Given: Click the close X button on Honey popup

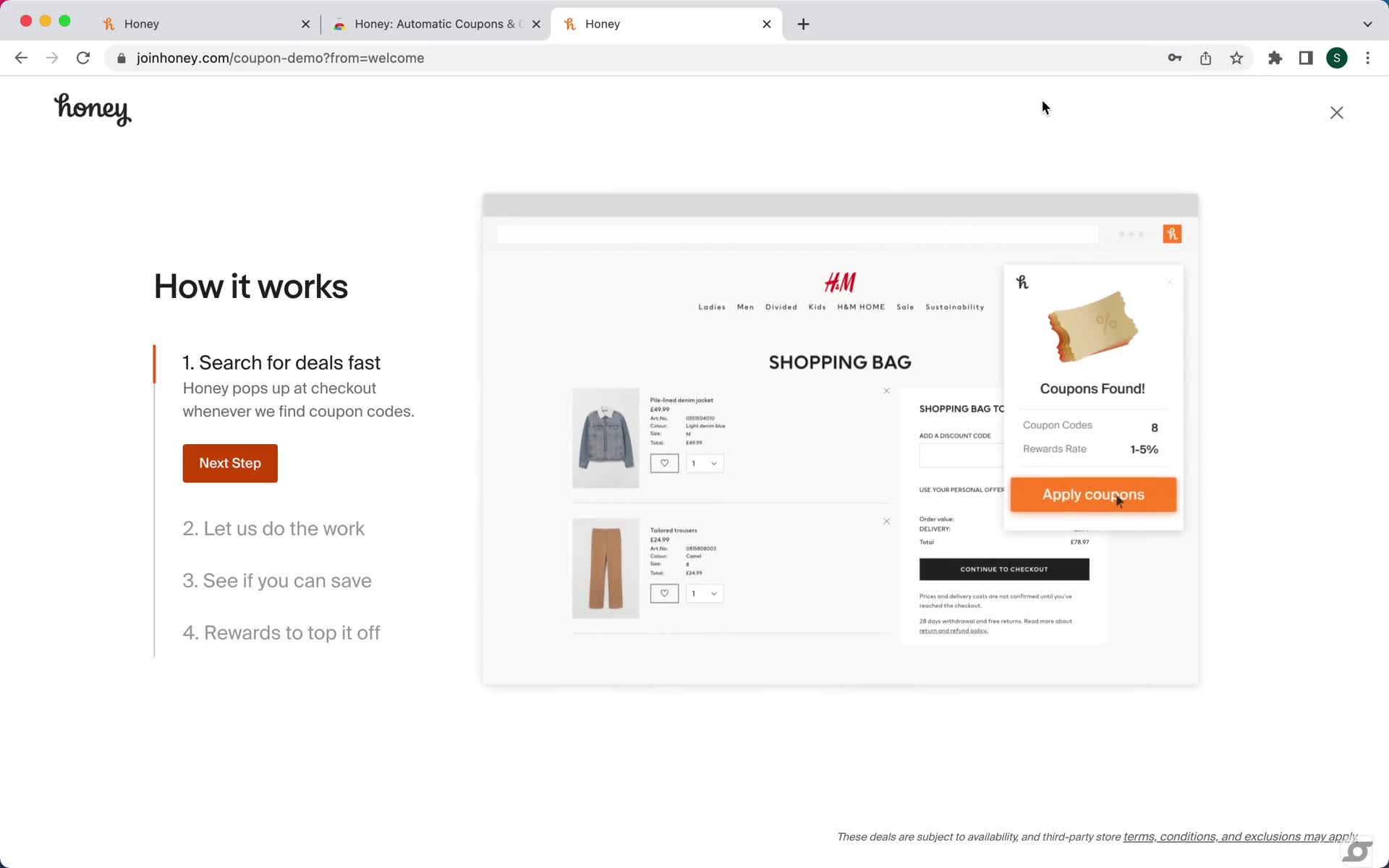Looking at the screenshot, I should (1167, 281).
